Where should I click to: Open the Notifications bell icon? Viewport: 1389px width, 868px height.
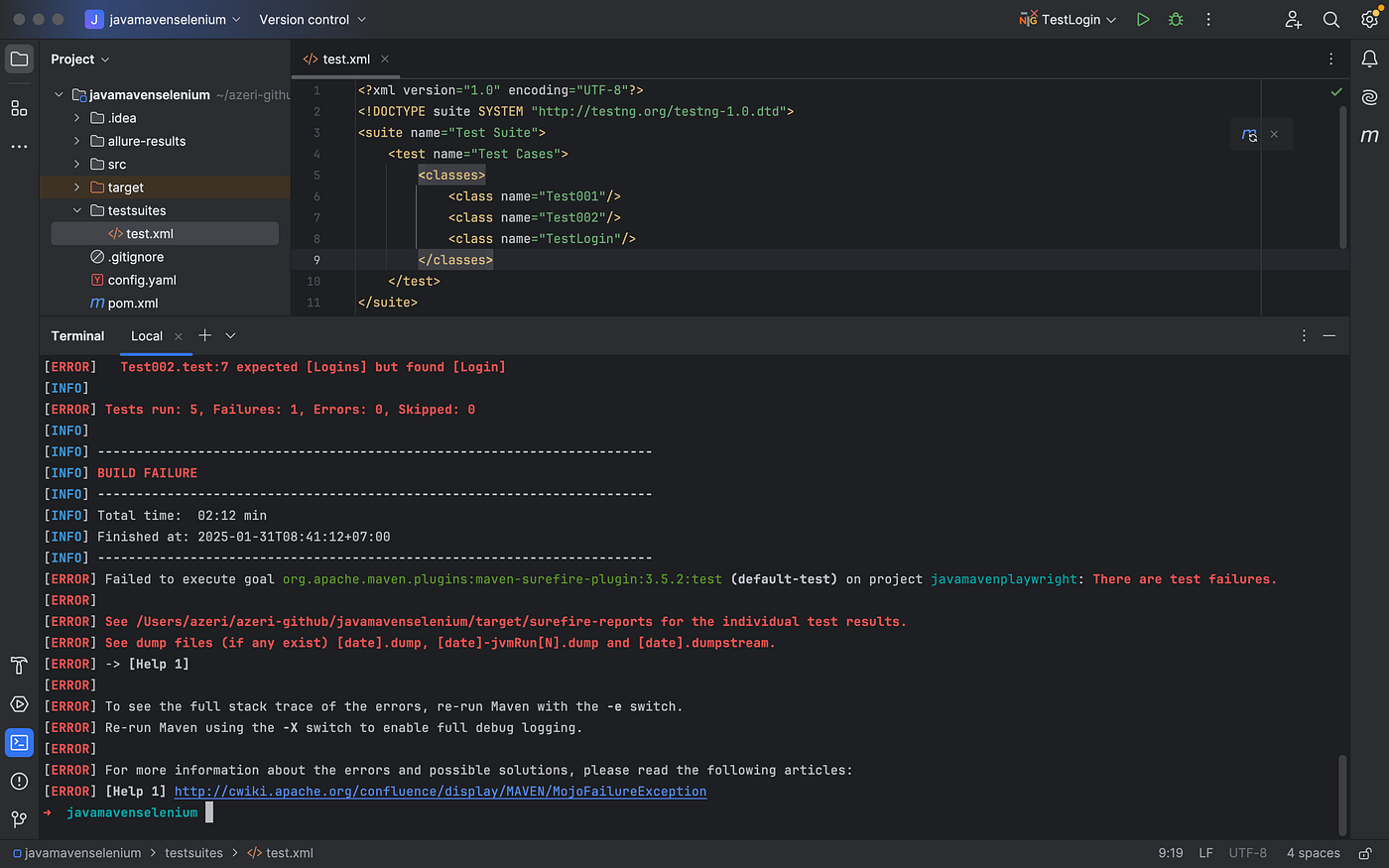click(x=1369, y=60)
